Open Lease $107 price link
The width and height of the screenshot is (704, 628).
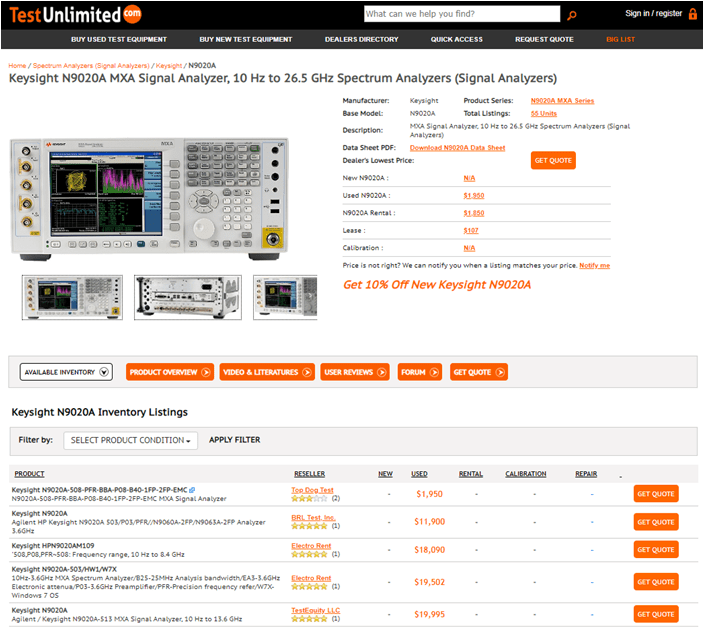tap(471, 231)
